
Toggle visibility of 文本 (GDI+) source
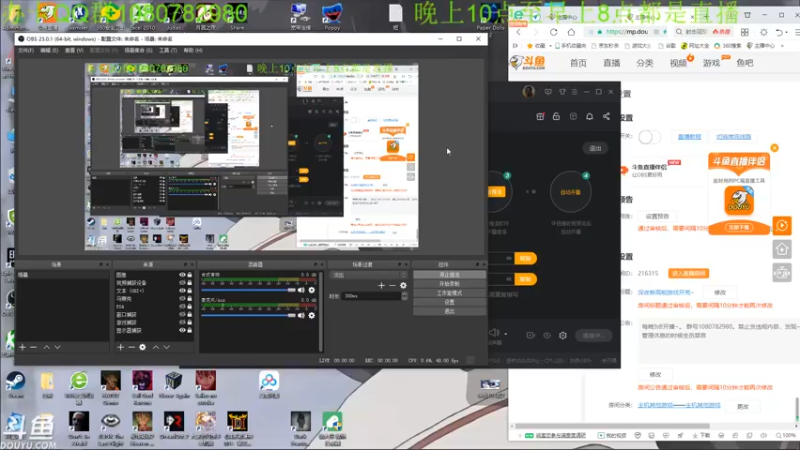[182, 291]
